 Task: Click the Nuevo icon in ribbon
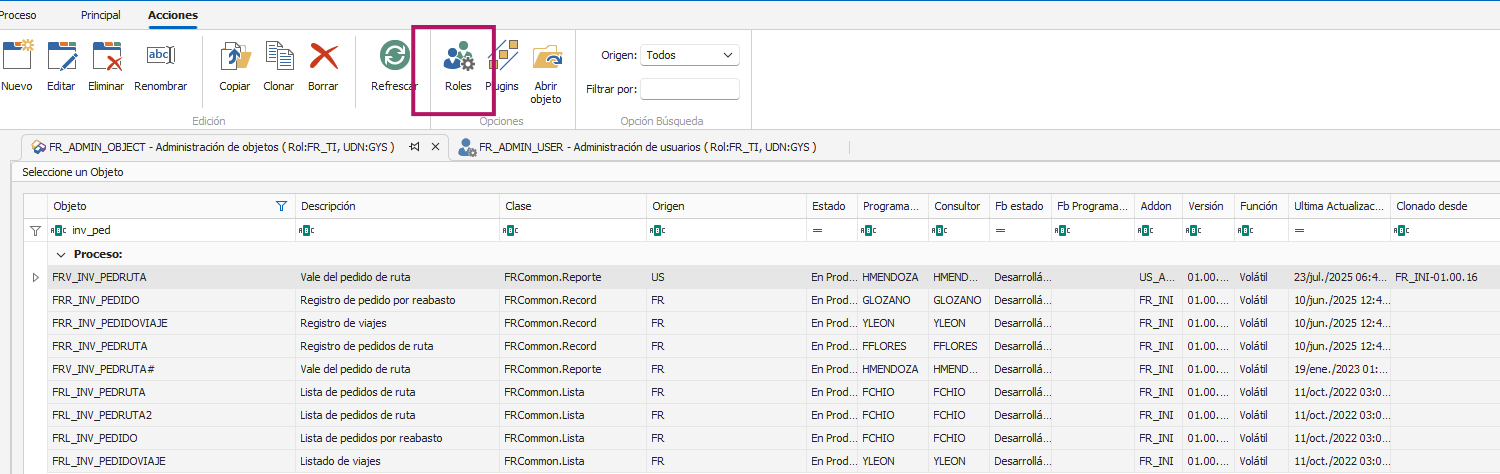coord(17,58)
